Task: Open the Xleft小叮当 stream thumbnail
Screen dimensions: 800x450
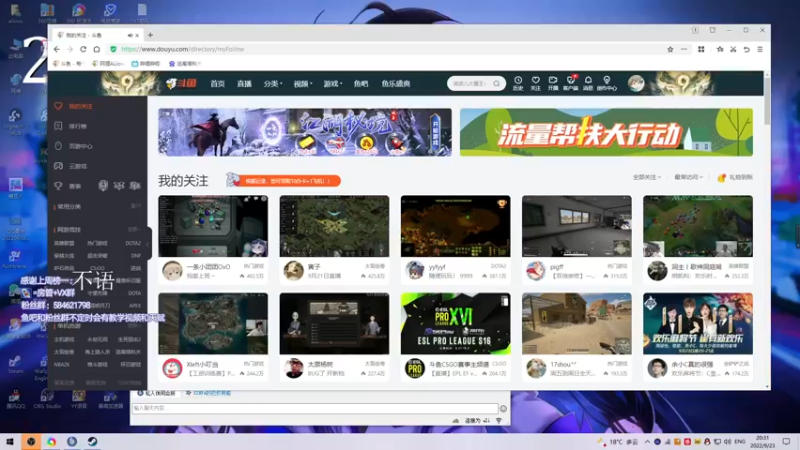Action: (213, 323)
